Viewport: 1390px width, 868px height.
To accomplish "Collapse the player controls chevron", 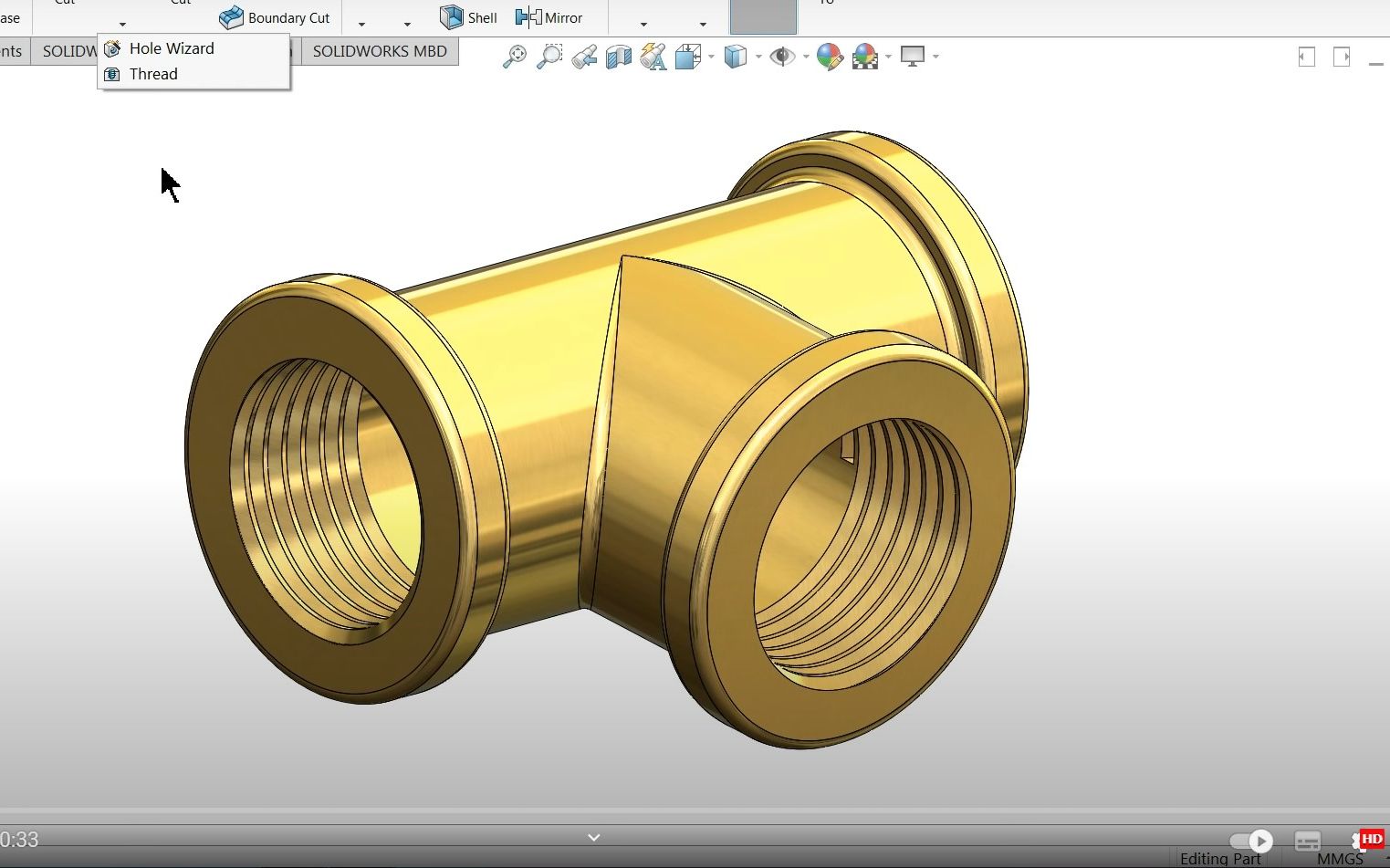I will click(x=593, y=837).
